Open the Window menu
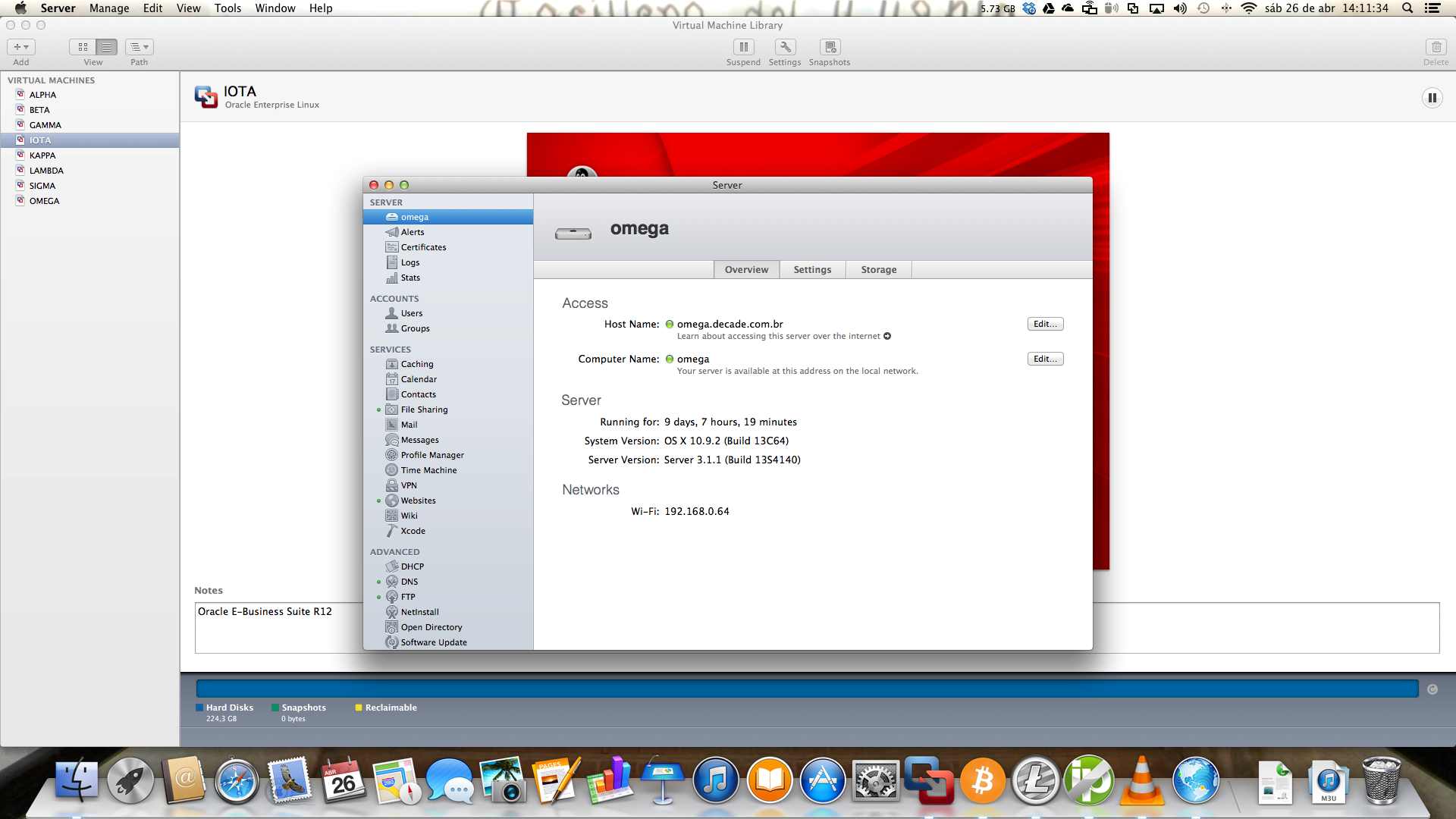This screenshot has width=1456, height=819. point(275,8)
